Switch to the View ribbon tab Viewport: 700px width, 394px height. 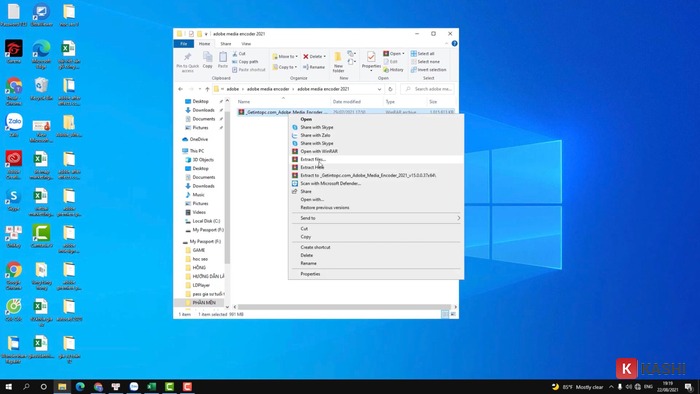246,44
